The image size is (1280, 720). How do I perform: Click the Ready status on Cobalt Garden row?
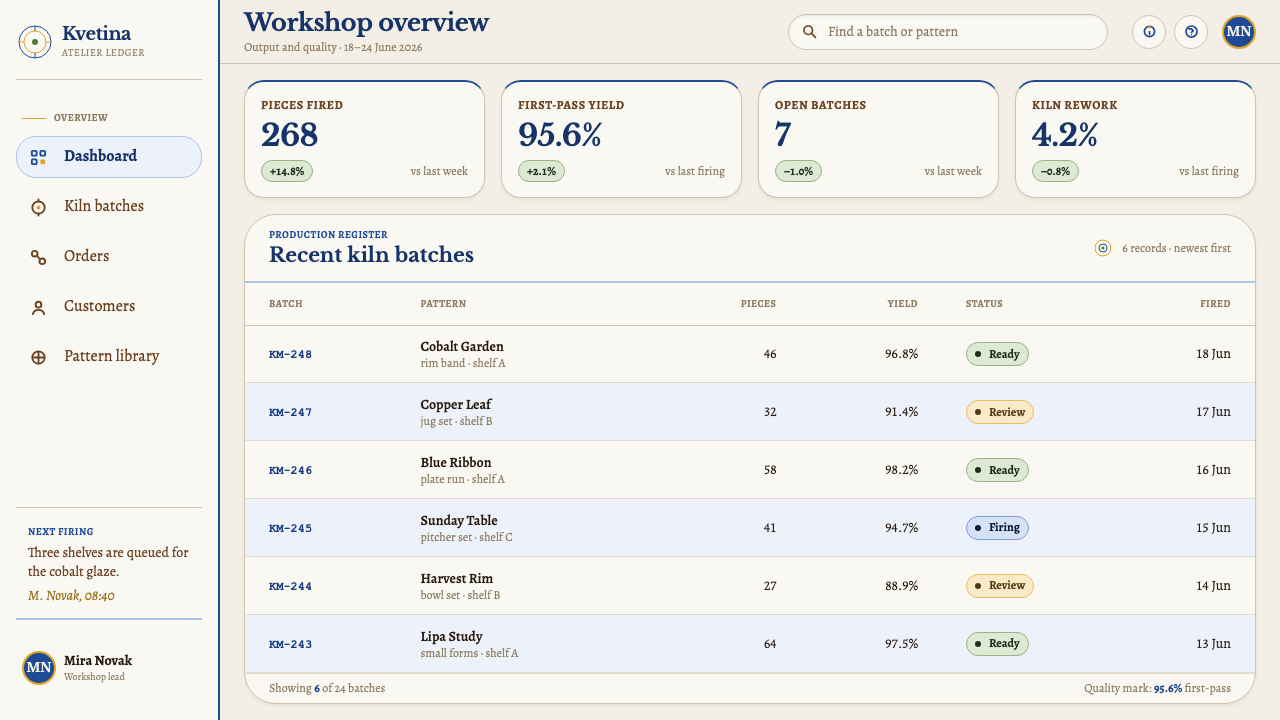[x=997, y=354]
